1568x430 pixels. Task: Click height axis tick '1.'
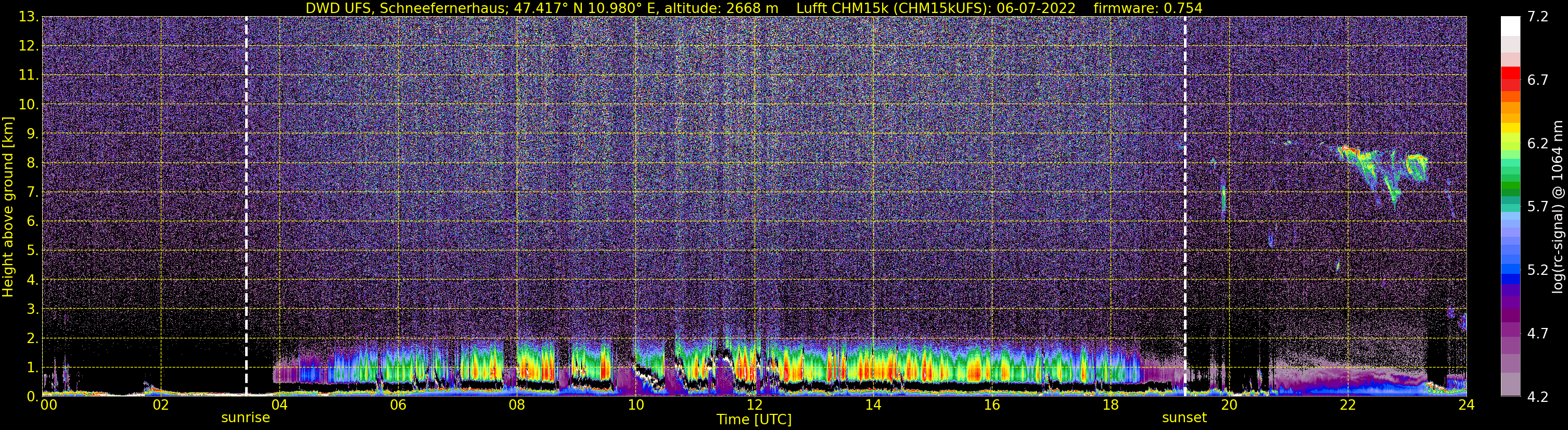pyautogui.click(x=32, y=367)
